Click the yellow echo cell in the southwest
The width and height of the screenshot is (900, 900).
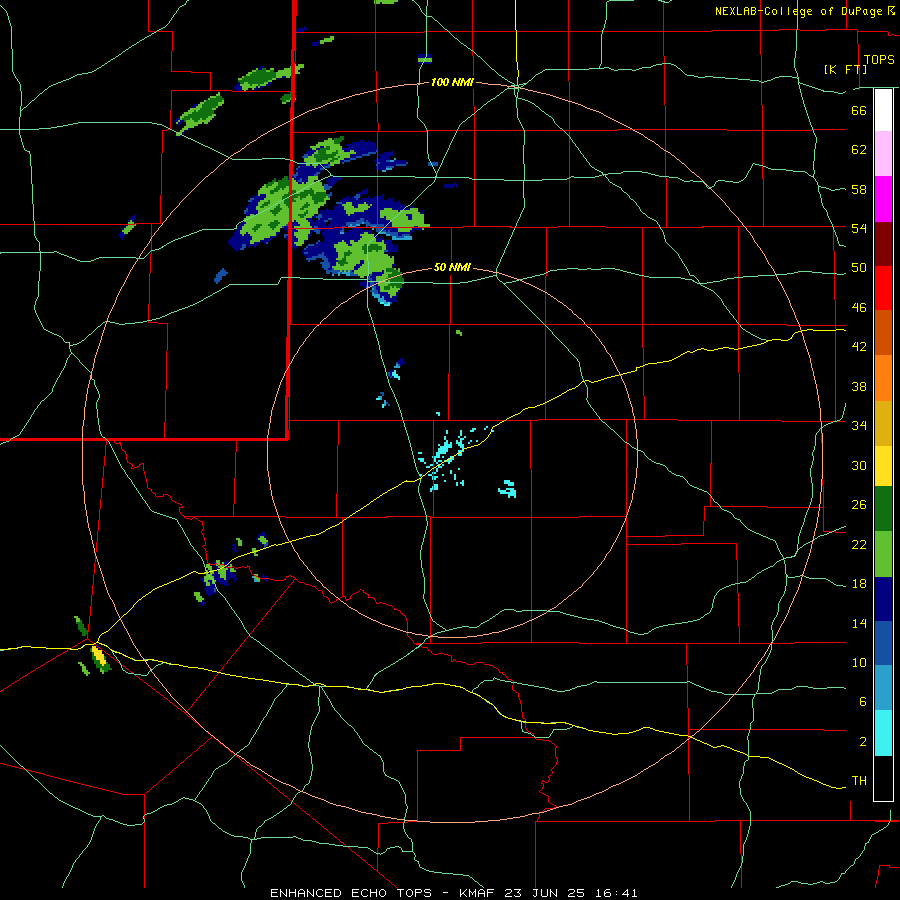coord(99,656)
